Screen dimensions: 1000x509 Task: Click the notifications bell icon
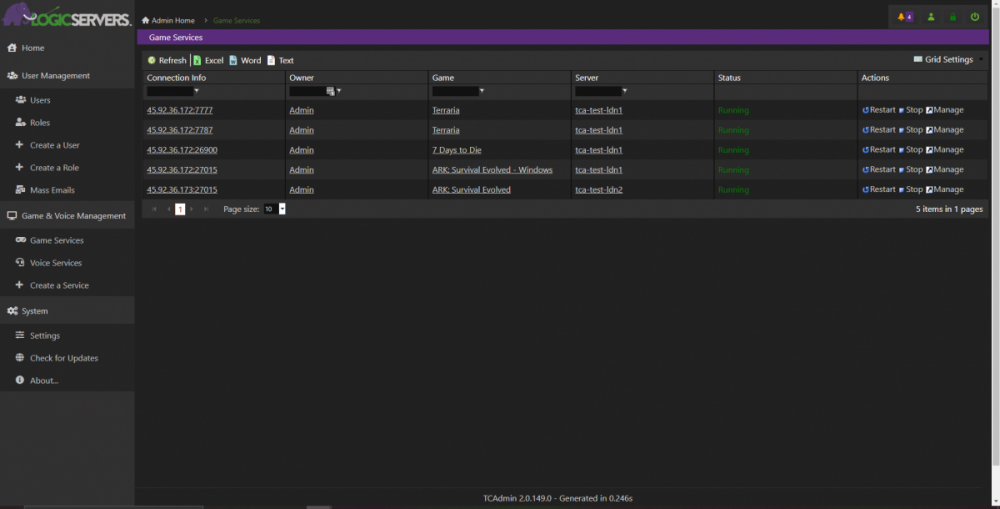click(903, 17)
